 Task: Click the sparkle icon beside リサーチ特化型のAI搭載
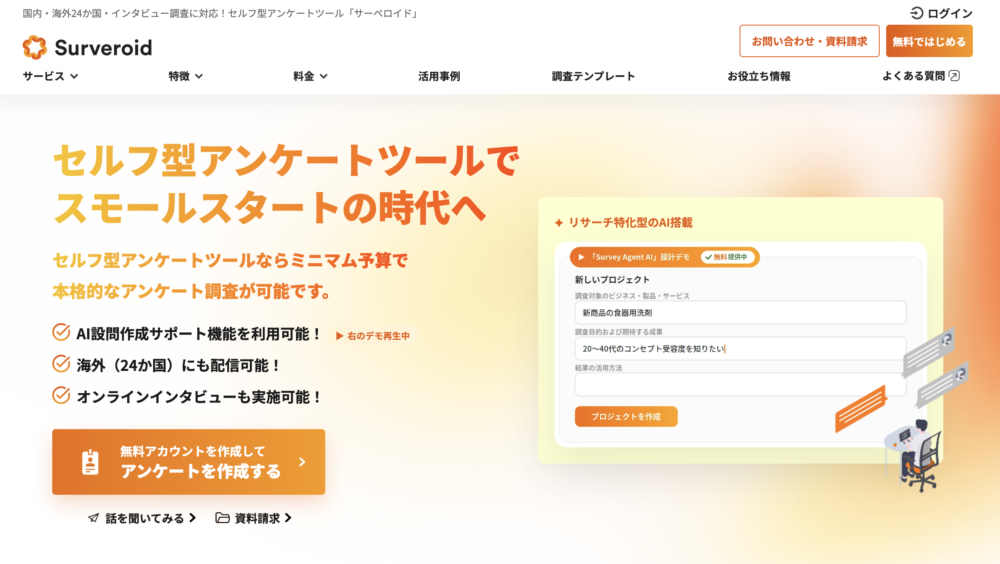tap(559, 223)
